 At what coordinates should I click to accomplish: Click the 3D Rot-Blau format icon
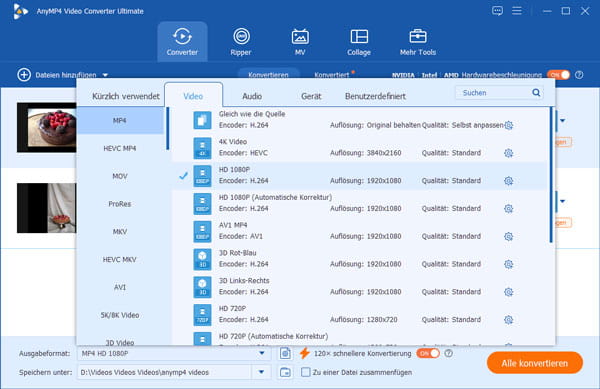click(x=202, y=259)
